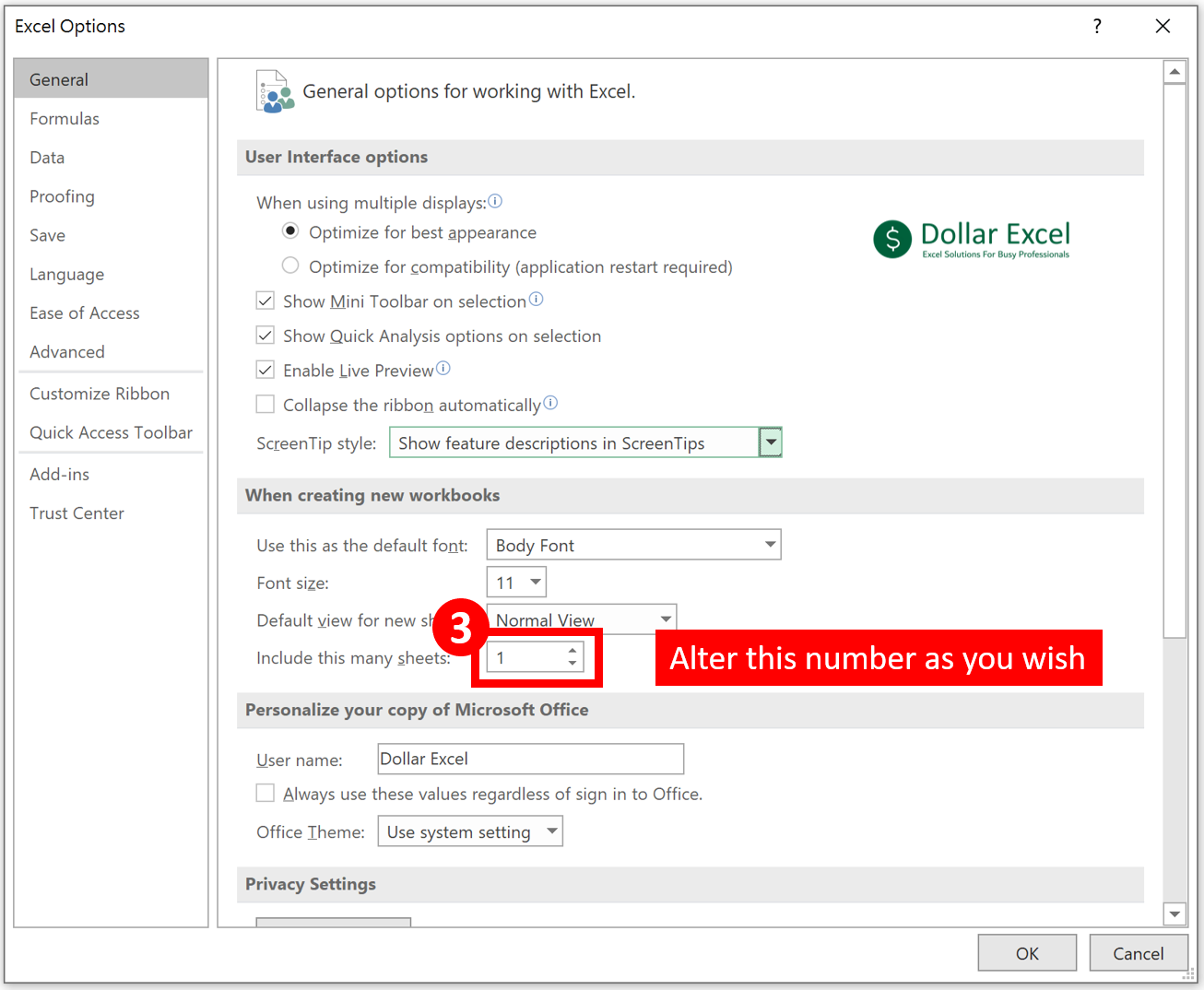Uncheck Show Quick Analysis options on selection
The width and height of the screenshot is (1204, 990).
pyautogui.click(x=266, y=335)
